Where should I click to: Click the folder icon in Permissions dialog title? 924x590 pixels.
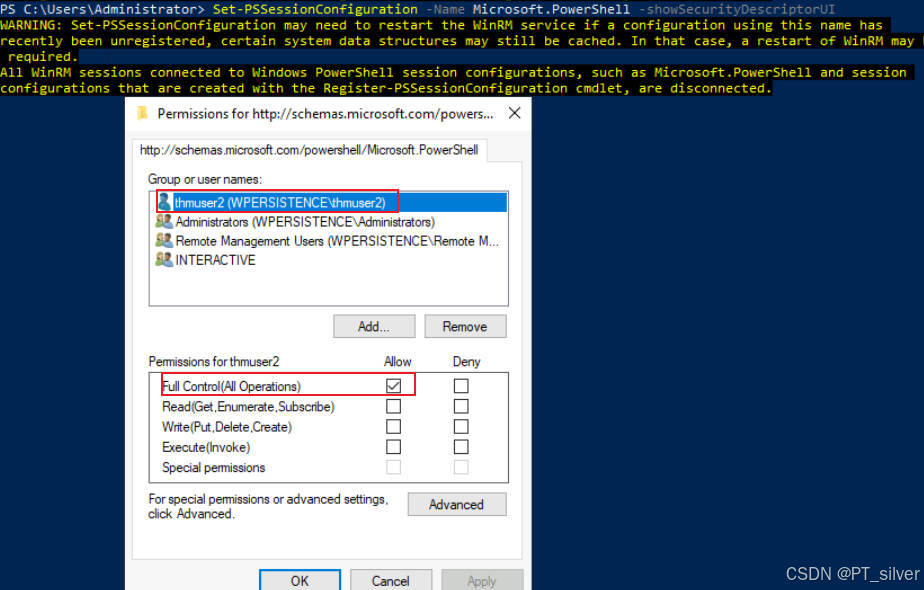[x=142, y=113]
